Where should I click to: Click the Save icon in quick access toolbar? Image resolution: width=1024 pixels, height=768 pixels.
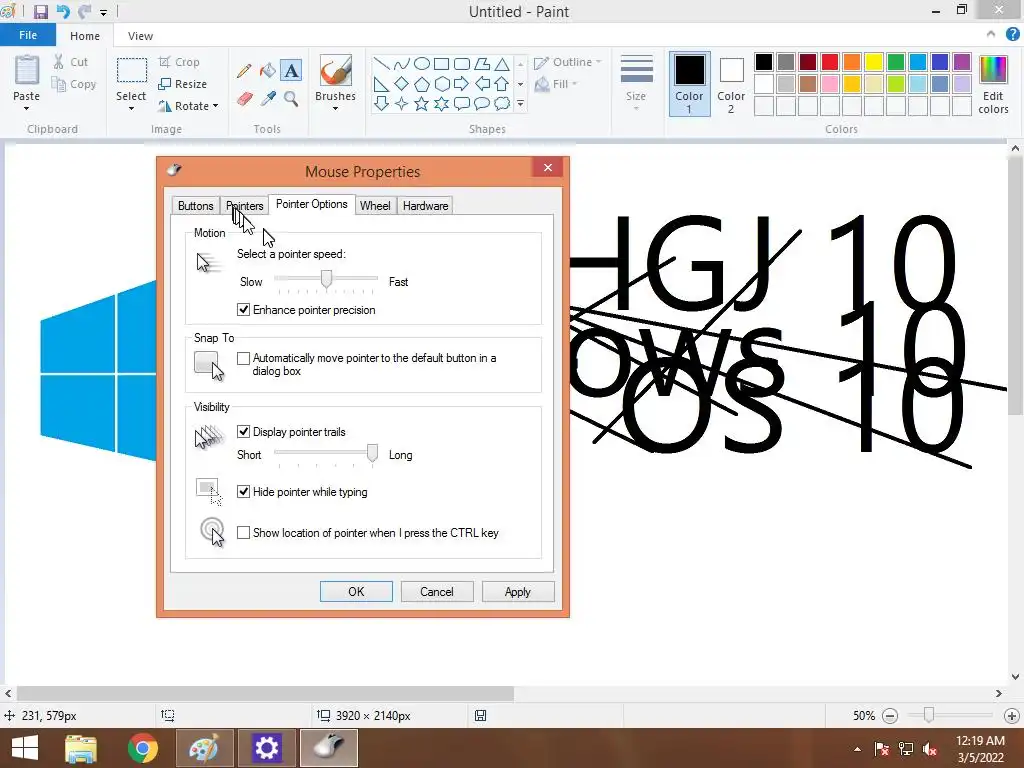(x=40, y=12)
